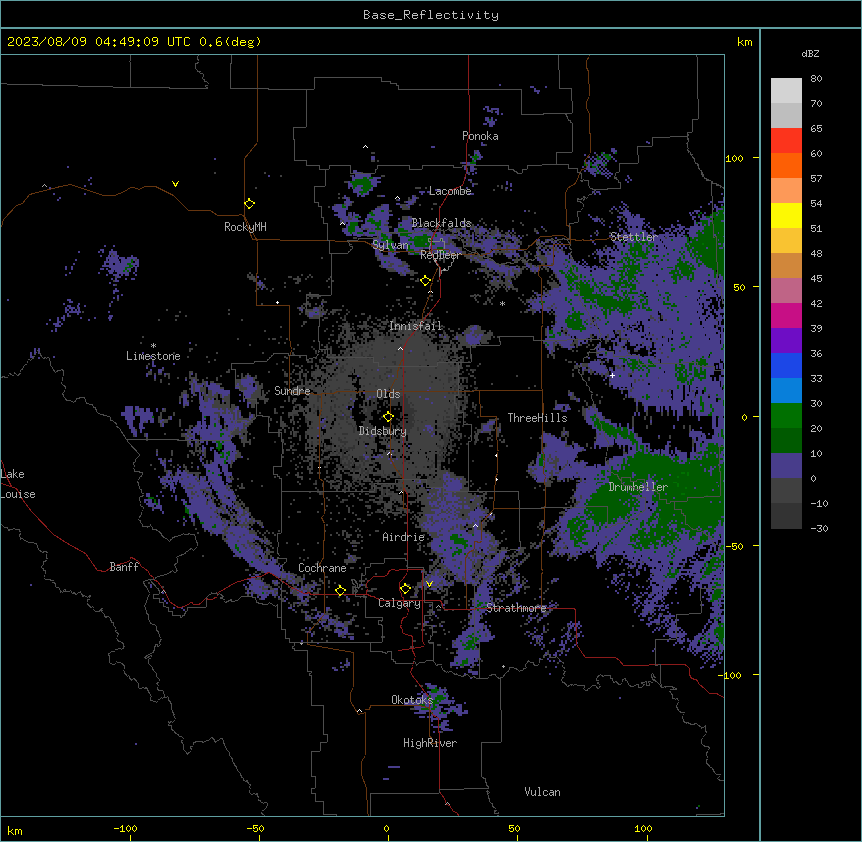Choose the light gray 80 dBZ swatch
Image resolution: width=862 pixels, height=842 pixels.
point(786,91)
